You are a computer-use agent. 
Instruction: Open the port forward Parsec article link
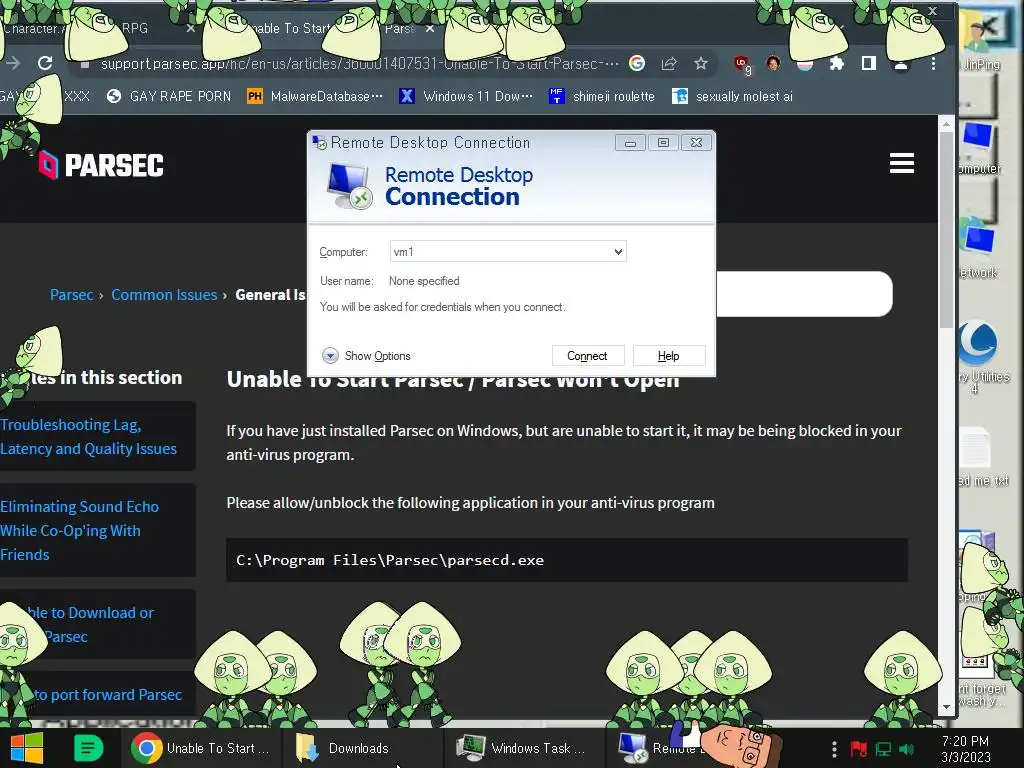click(x=107, y=694)
